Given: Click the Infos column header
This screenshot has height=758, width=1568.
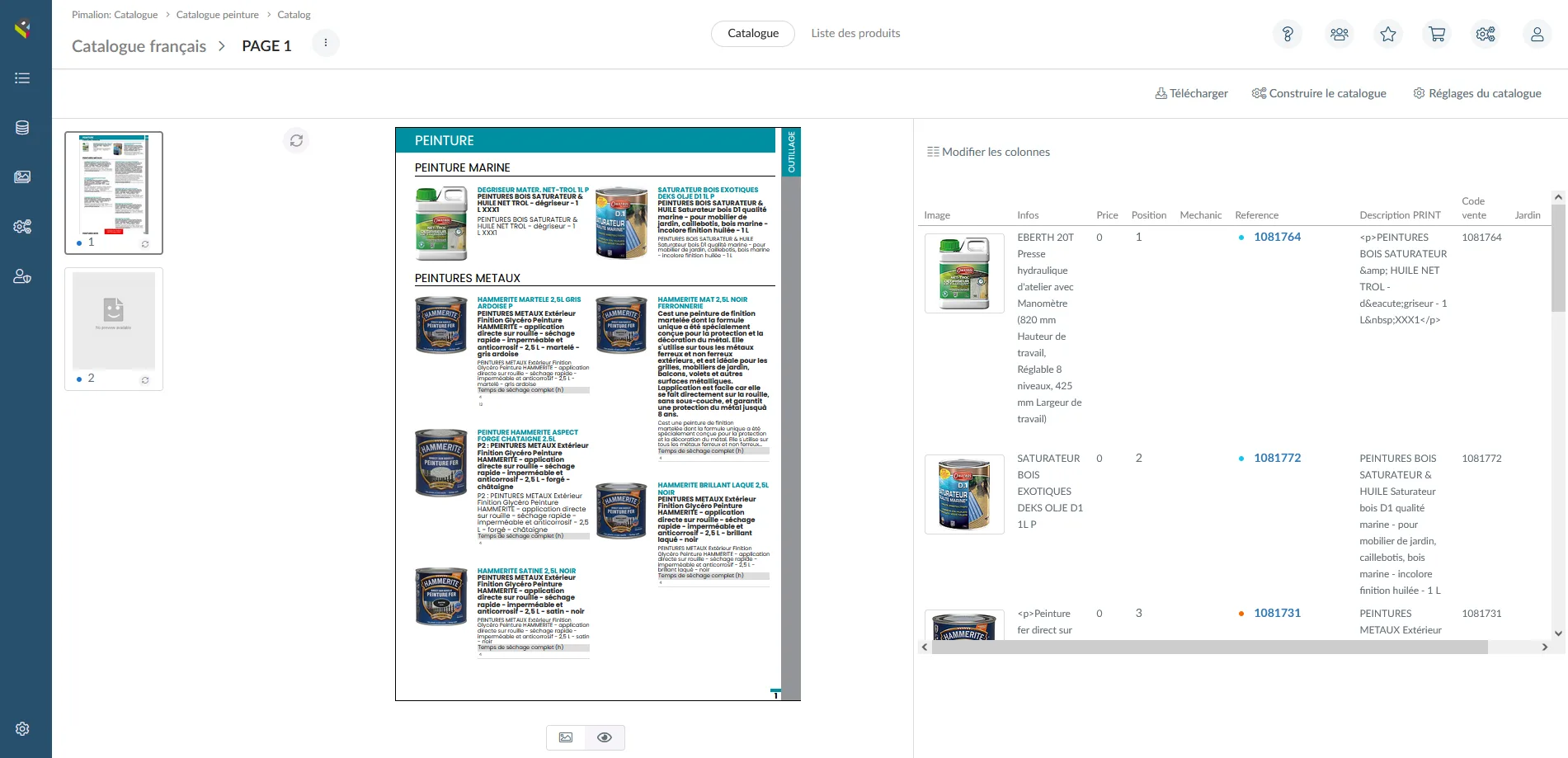Looking at the screenshot, I should 1028,215.
